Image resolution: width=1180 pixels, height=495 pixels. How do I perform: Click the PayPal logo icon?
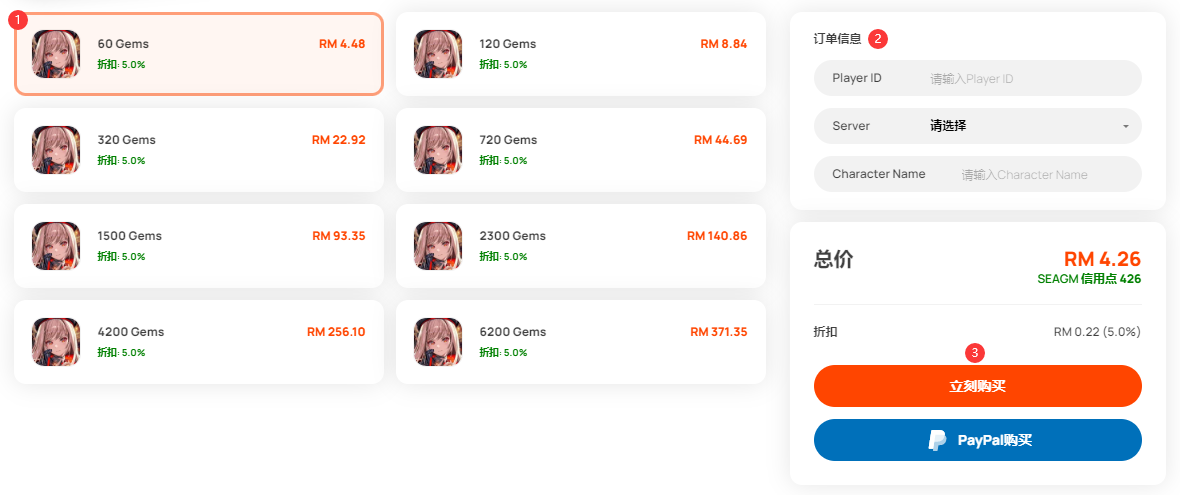coord(937,440)
